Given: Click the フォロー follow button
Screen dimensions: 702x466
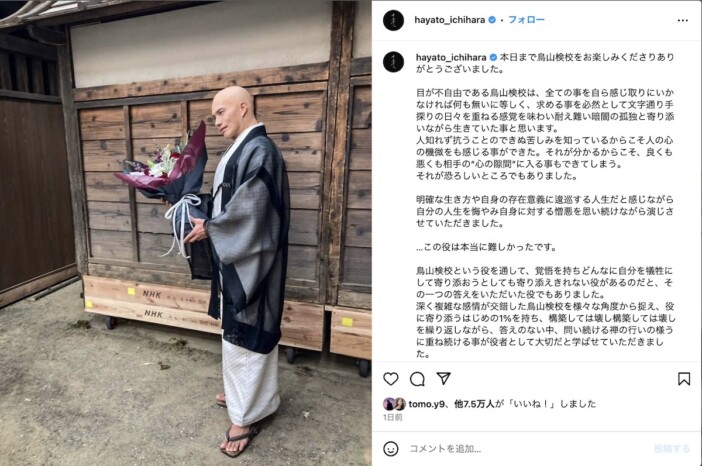Looking at the screenshot, I should pos(526,20).
